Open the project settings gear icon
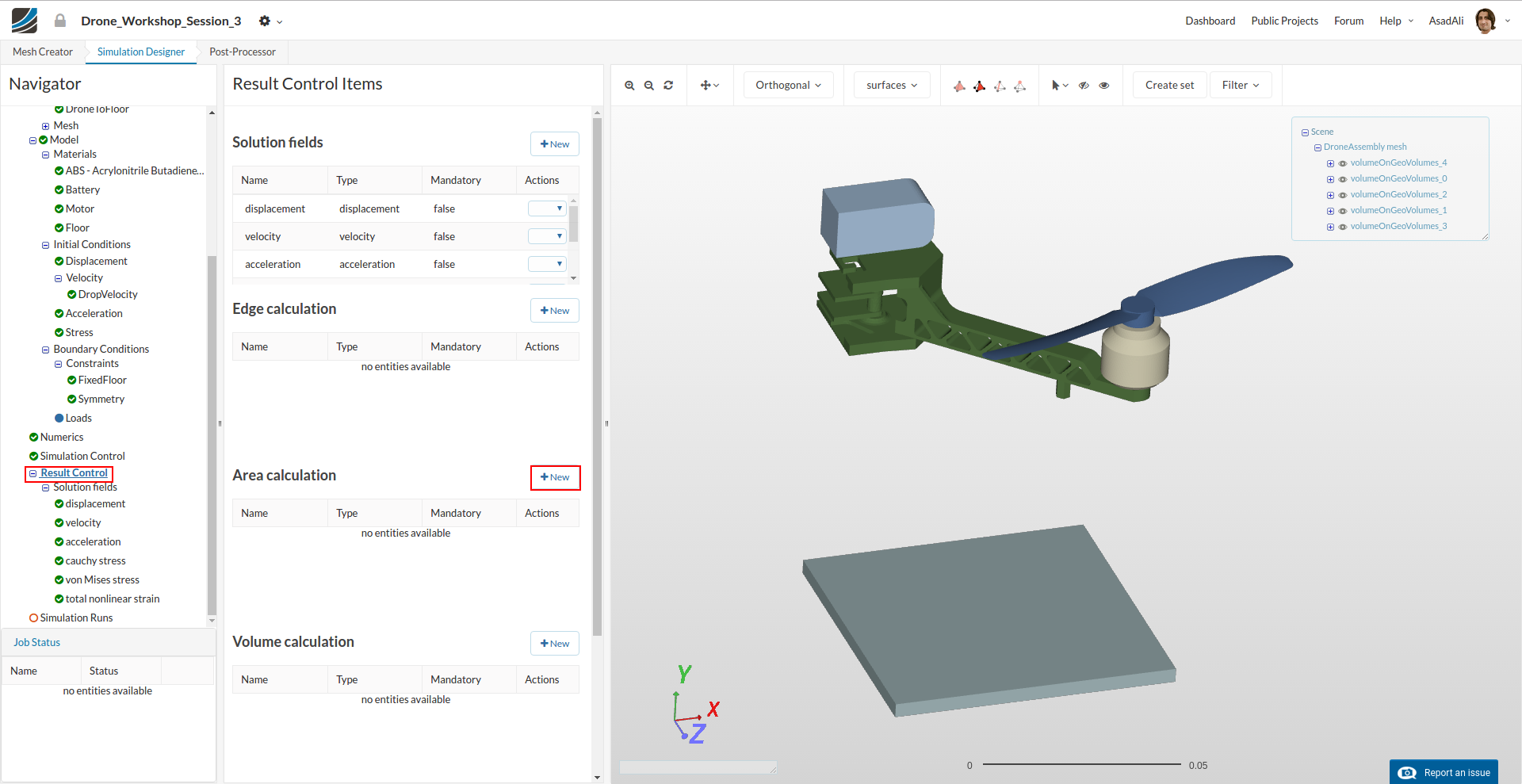This screenshot has height=784, width=1522. point(265,21)
